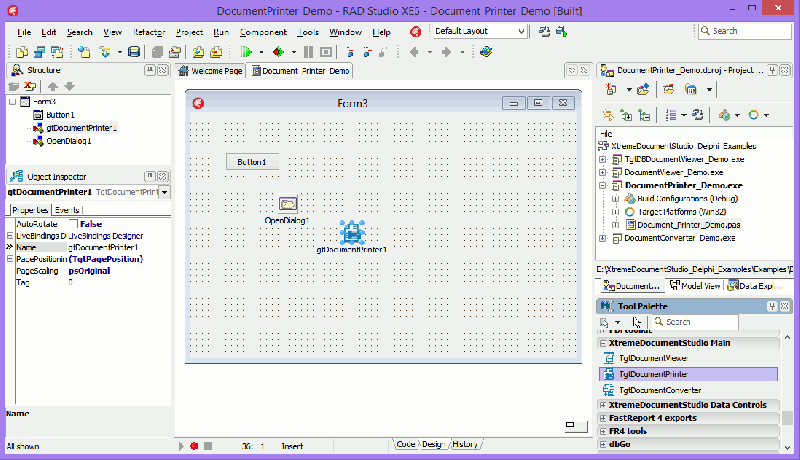The height and width of the screenshot is (460, 800).
Task: Click the Set Debug Desktop icon
Action: point(561,32)
